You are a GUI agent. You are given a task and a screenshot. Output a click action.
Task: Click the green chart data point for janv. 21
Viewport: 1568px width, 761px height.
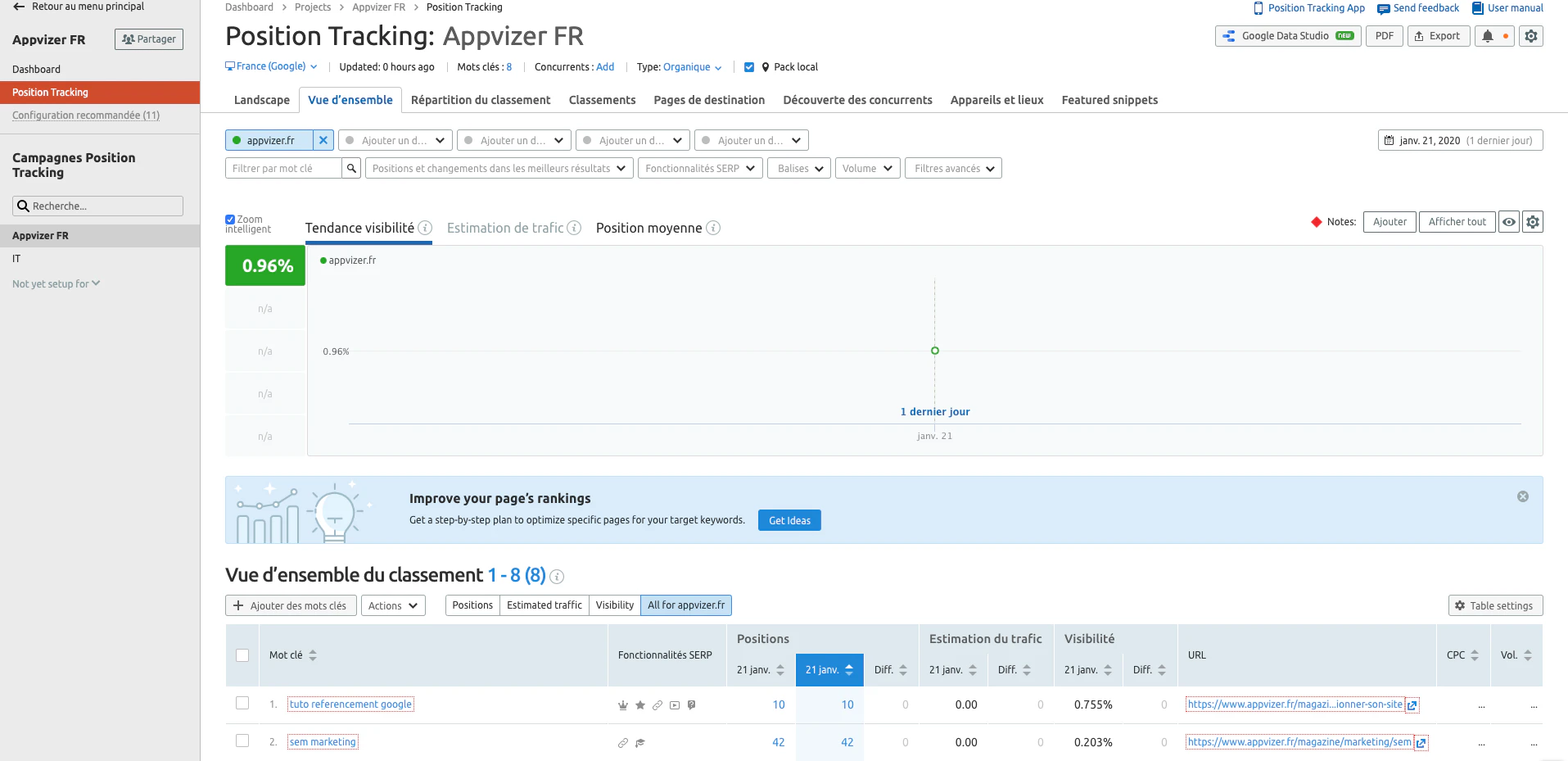(935, 351)
